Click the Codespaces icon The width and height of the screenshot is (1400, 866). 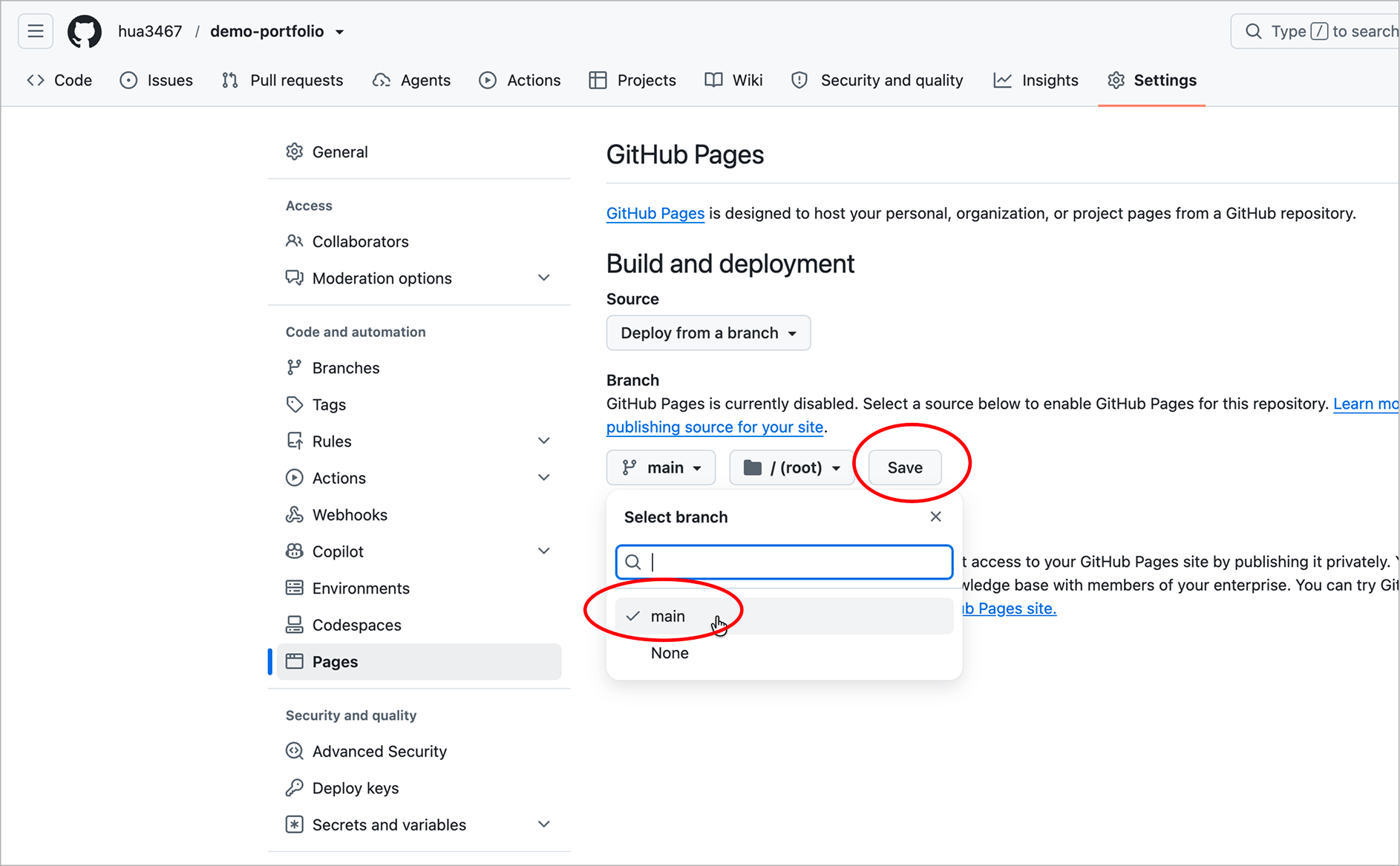click(295, 625)
